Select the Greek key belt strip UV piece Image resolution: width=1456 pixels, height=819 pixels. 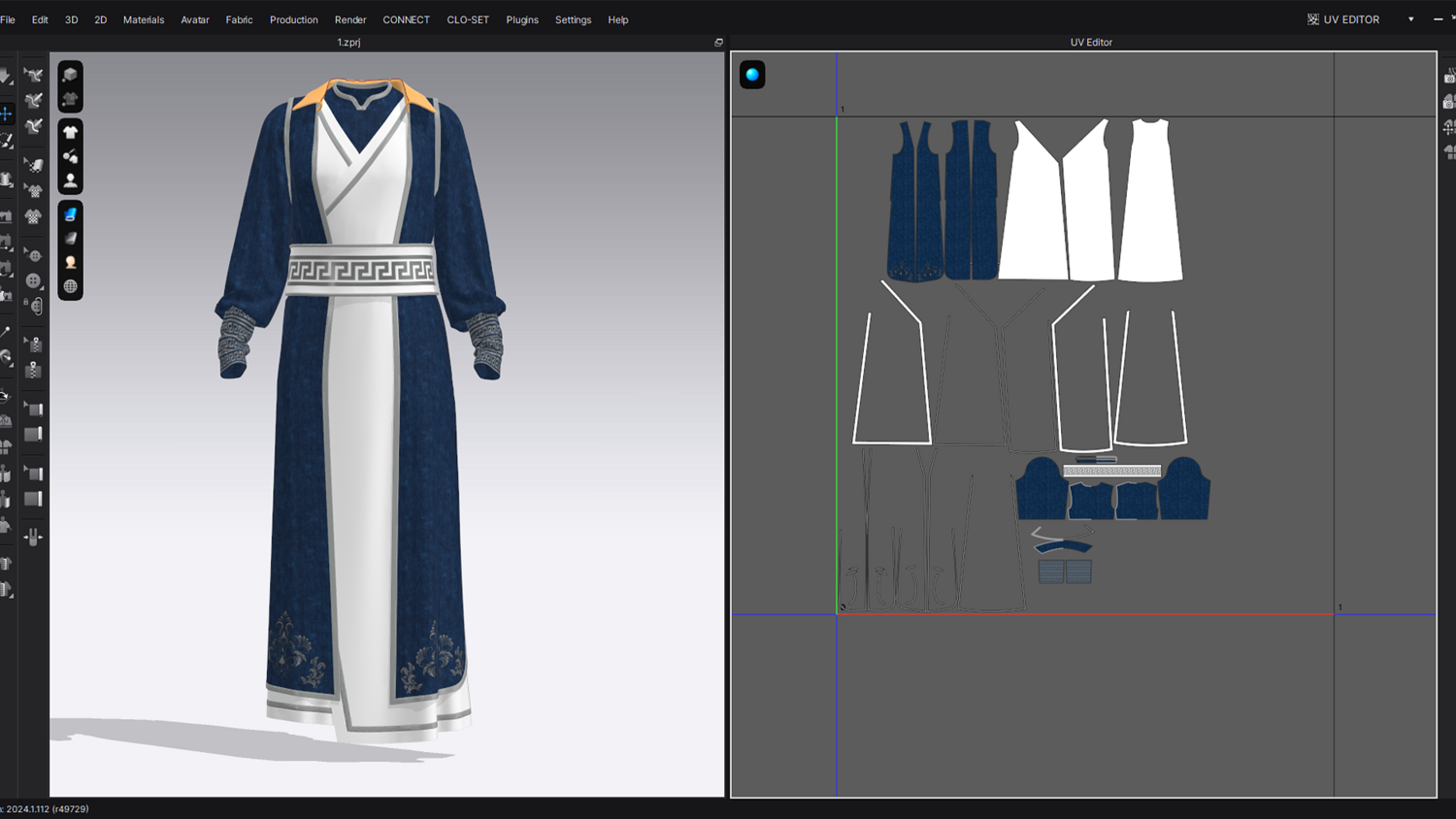click(x=1111, y=471)
